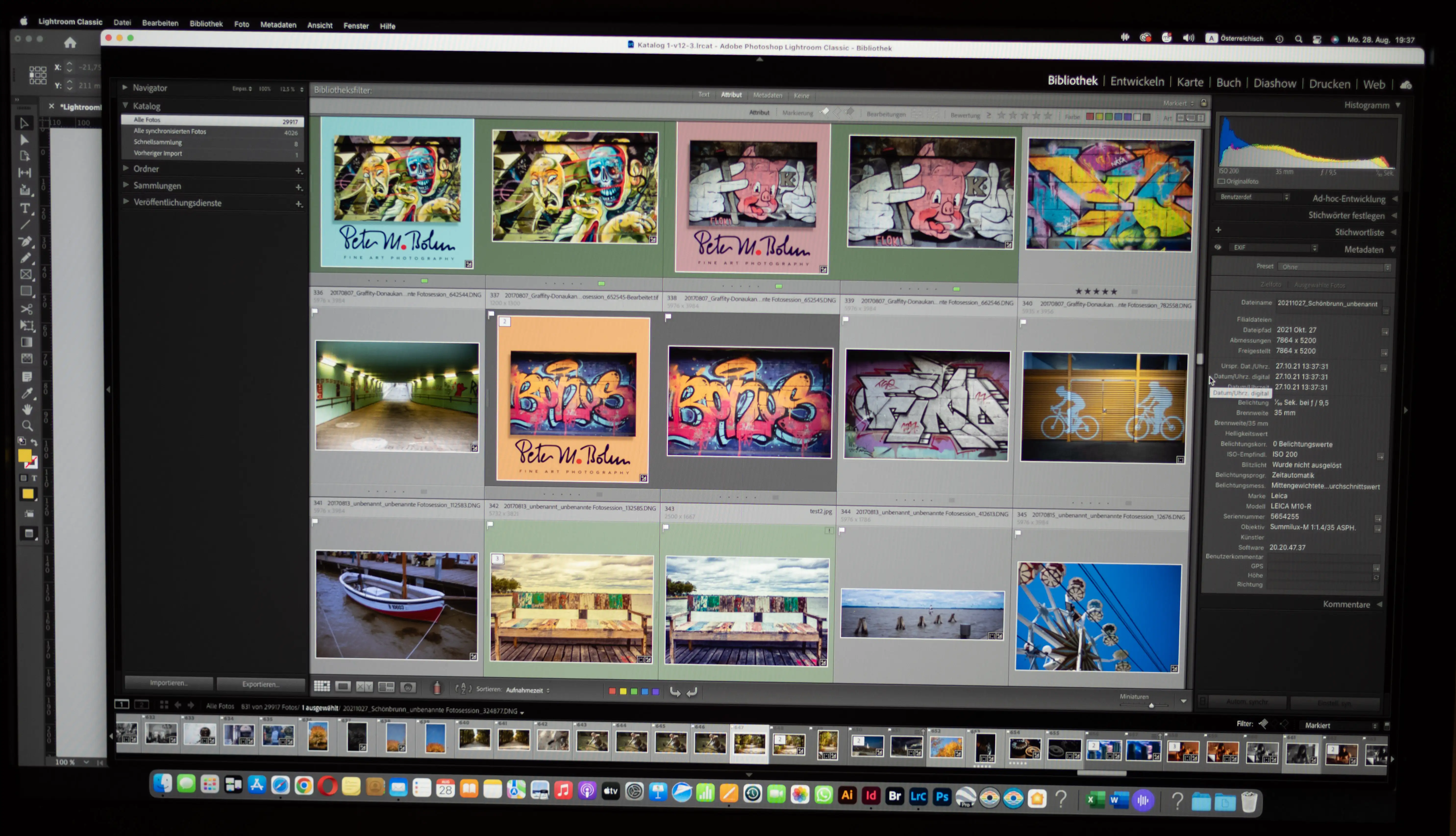Open Finder from the Dock

coord(163,783)
